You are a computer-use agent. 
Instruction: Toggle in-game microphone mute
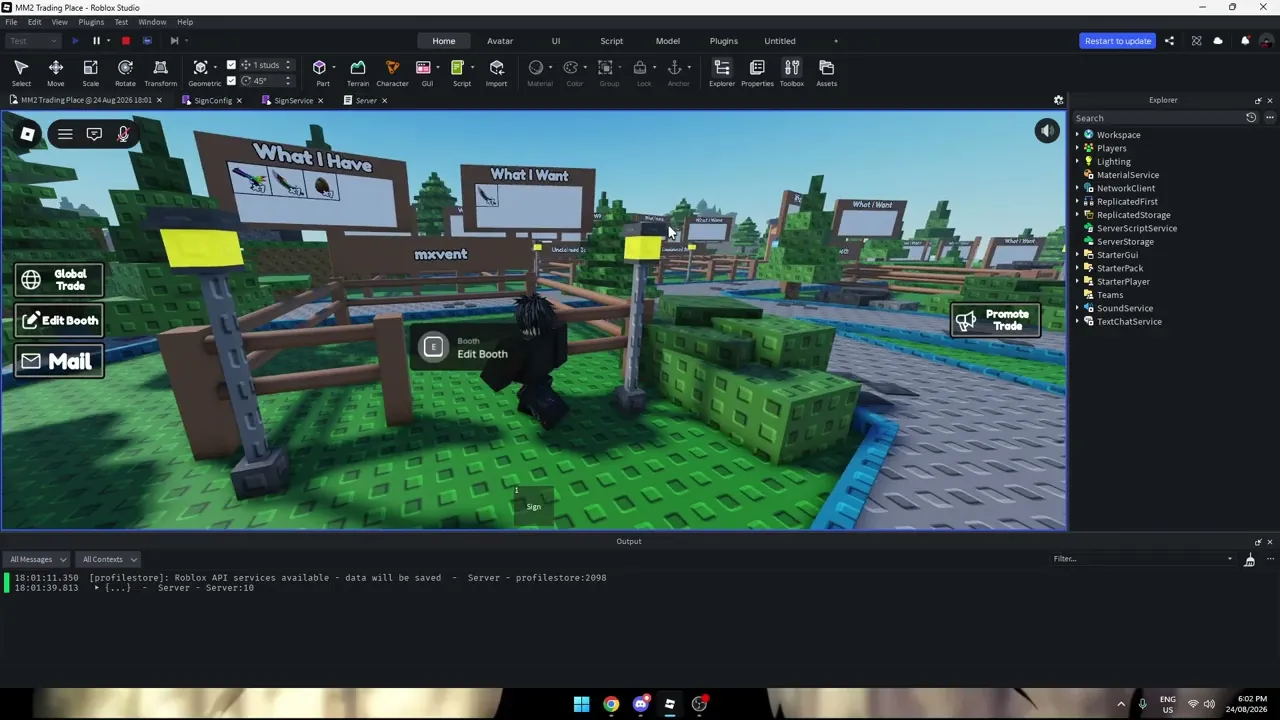(x=123, y=134)
